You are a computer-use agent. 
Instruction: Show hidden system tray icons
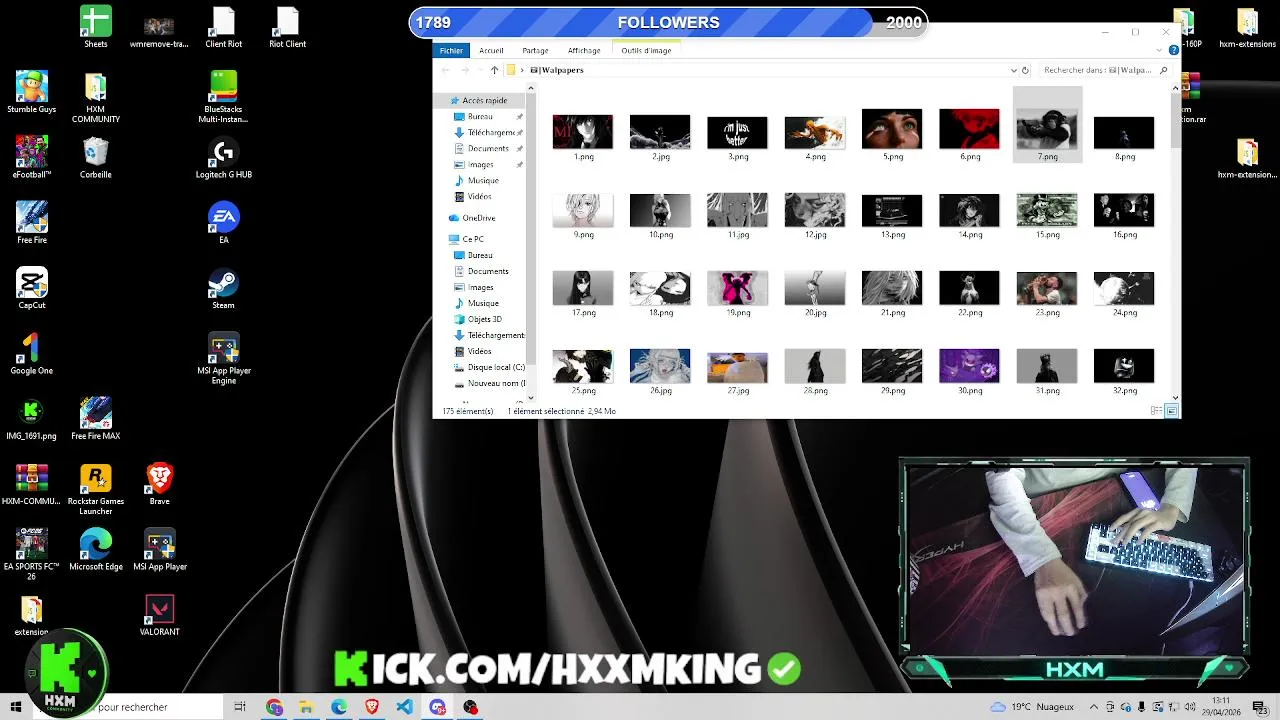tap(1094, 707)
